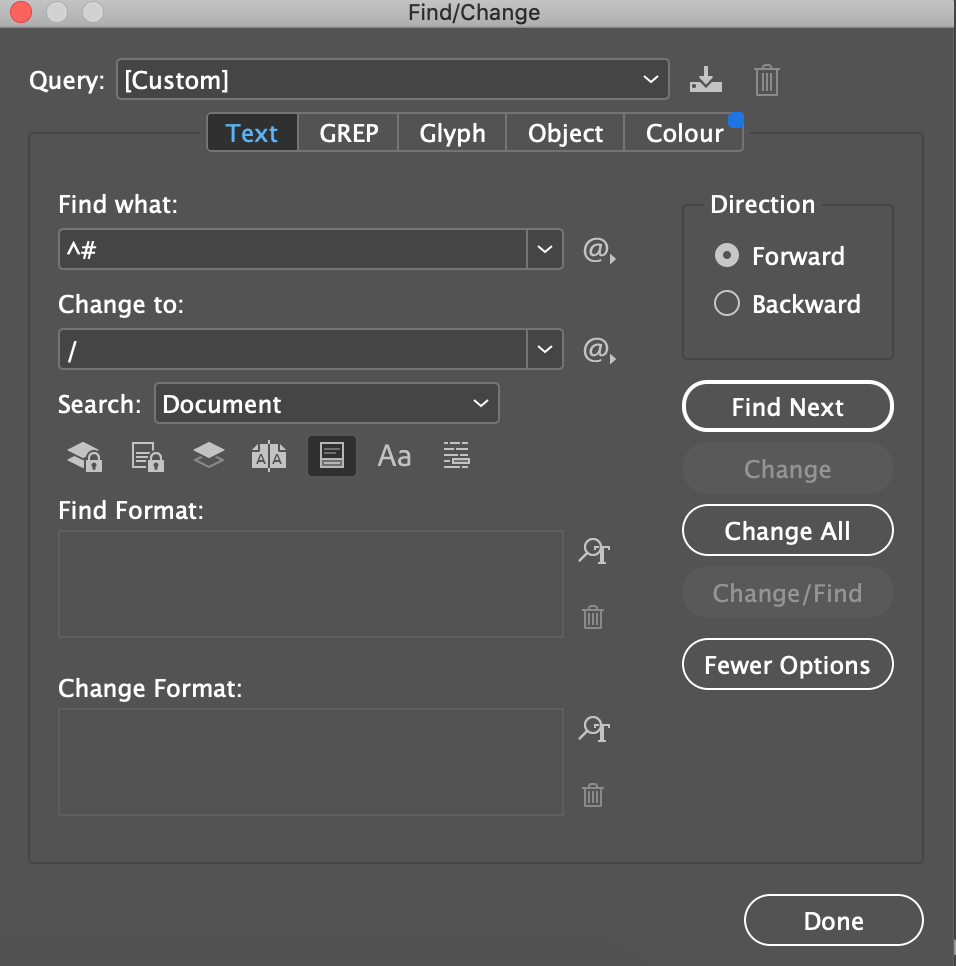Collapse dialog with Fewer Options button

pyautogui.click(x=787, y=664)
